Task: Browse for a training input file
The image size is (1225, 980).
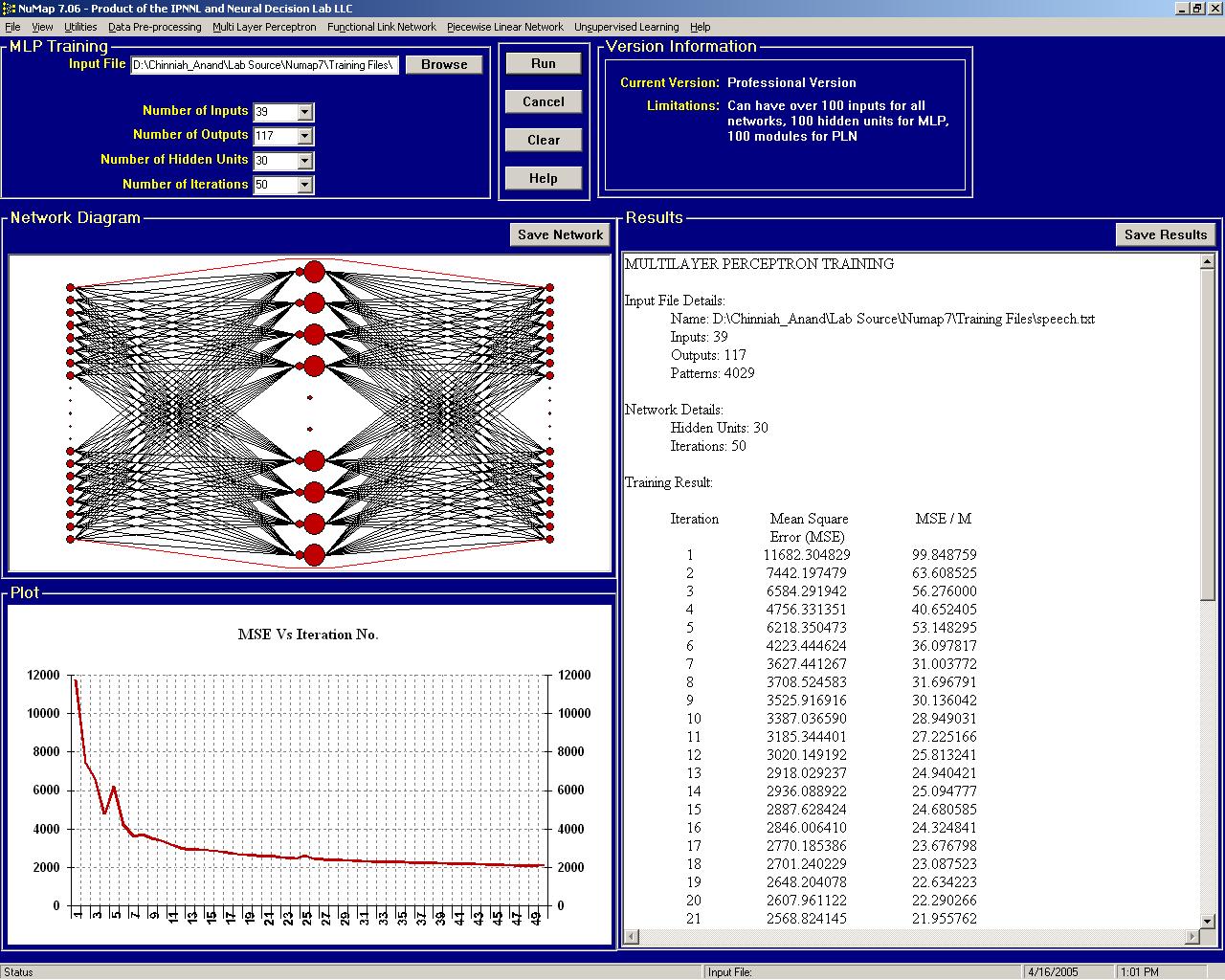Action: [444, 64]
